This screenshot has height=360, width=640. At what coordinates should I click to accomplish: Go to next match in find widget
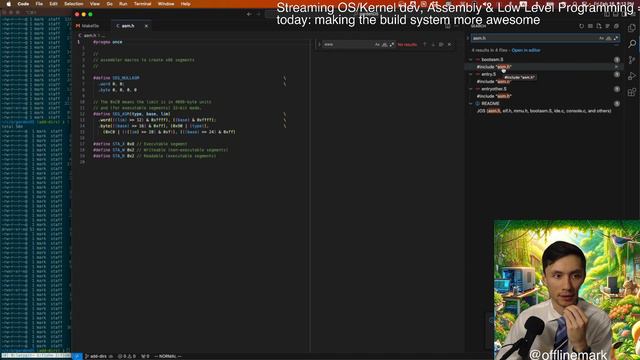tap(433, 44)
